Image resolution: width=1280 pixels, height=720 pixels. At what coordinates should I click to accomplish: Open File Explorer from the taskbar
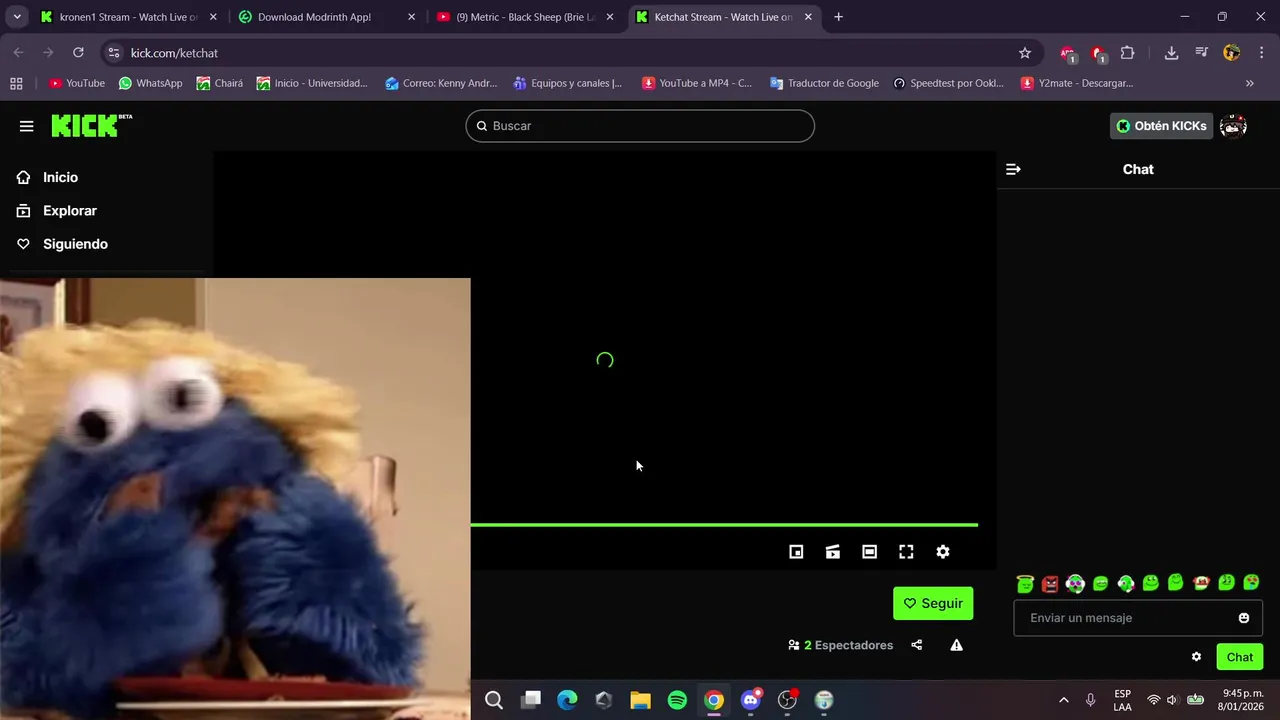click(x=640, y=700)
